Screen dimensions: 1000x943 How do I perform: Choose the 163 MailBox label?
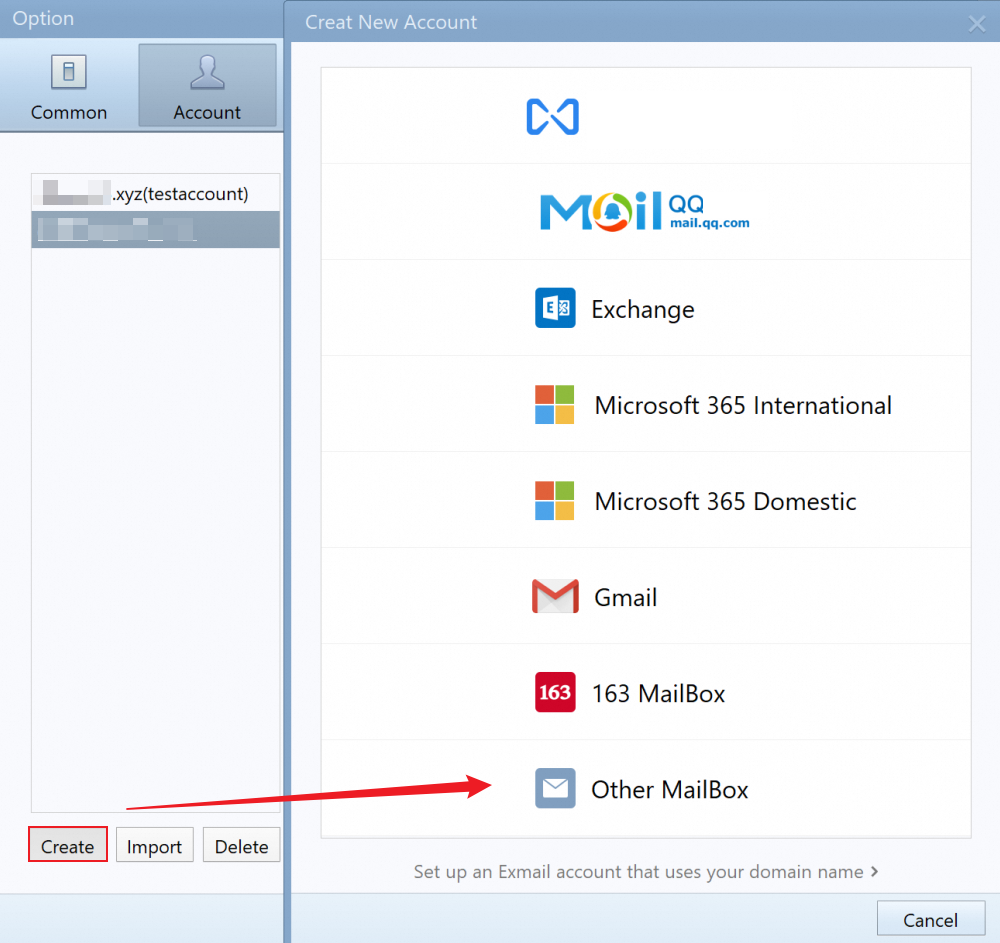(658, 694)
